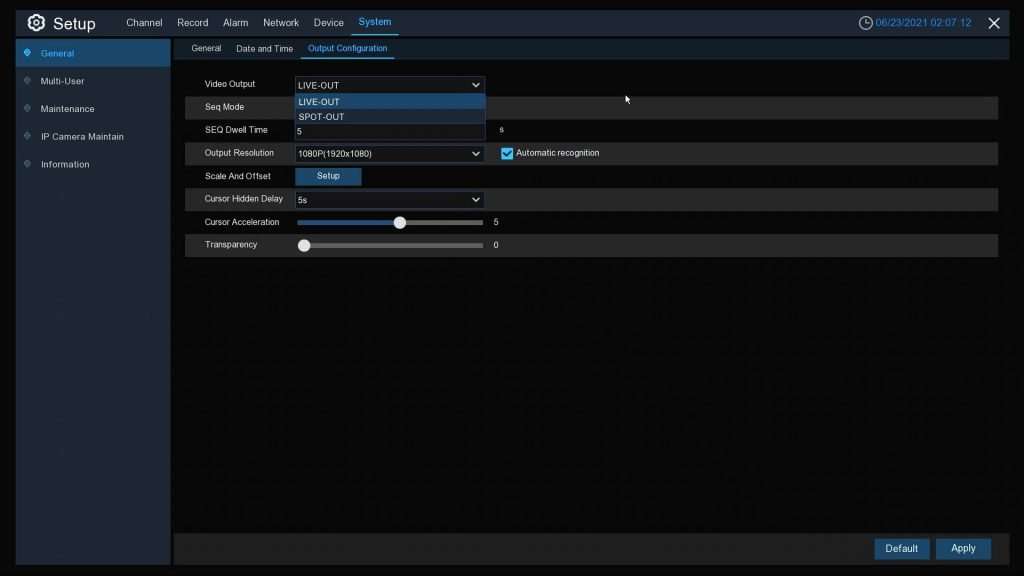Viewport: 1024px width, 576px height.
Task: Click the Setup gear icon
Action: (36, 23)
